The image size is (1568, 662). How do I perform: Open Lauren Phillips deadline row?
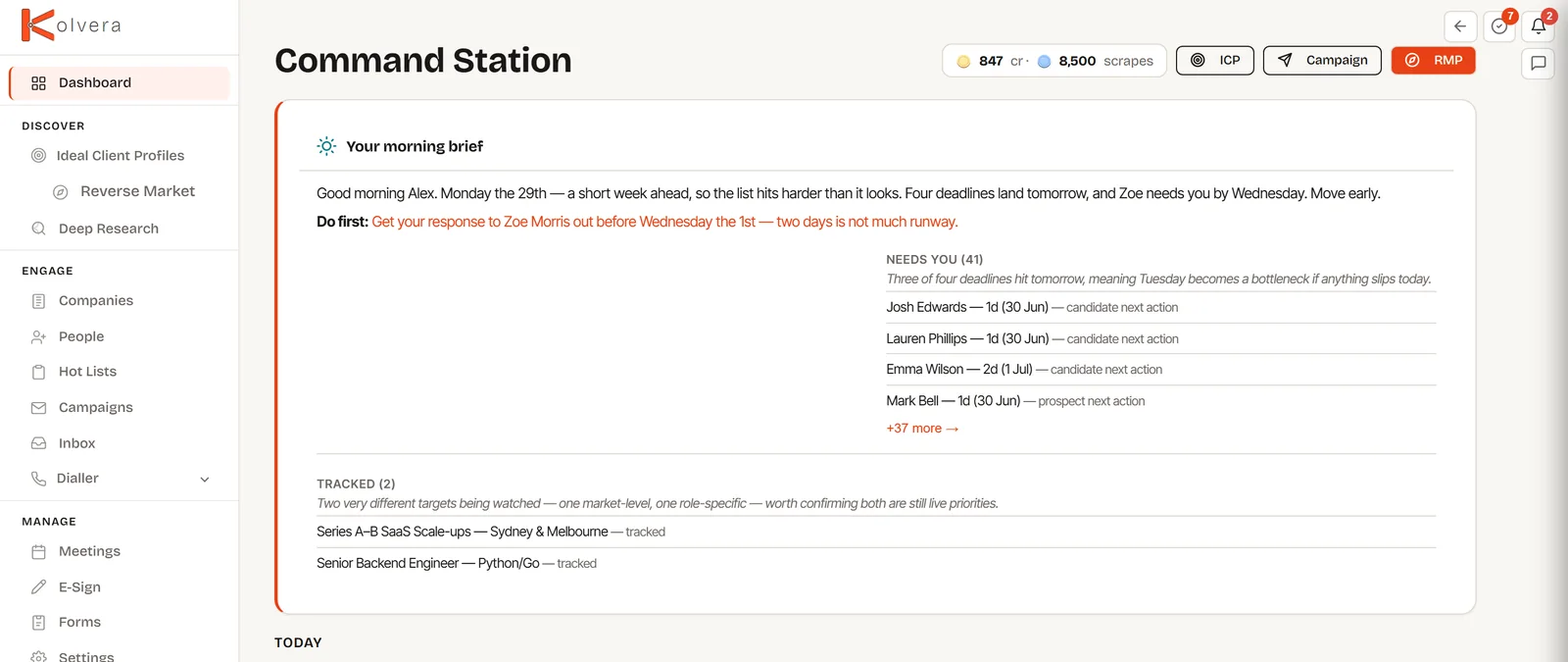click(1161, 338)
